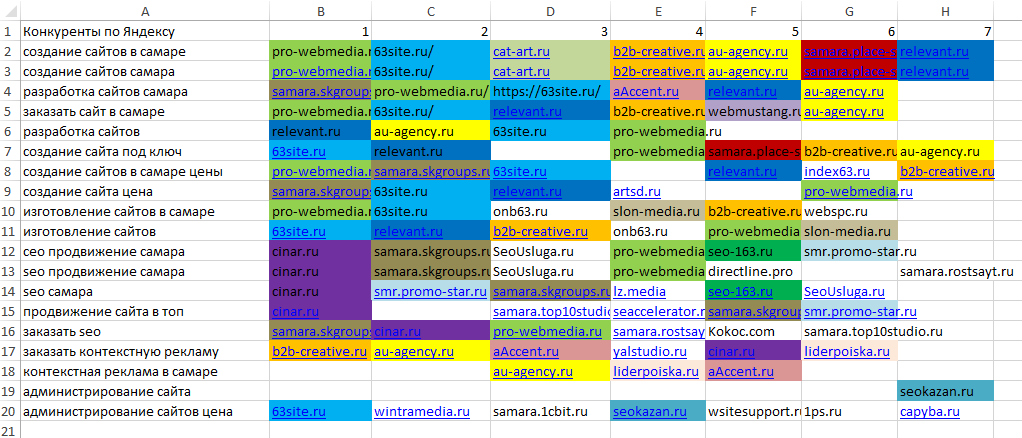Click the number 7 cell in row 1

(x=946, y=31)
